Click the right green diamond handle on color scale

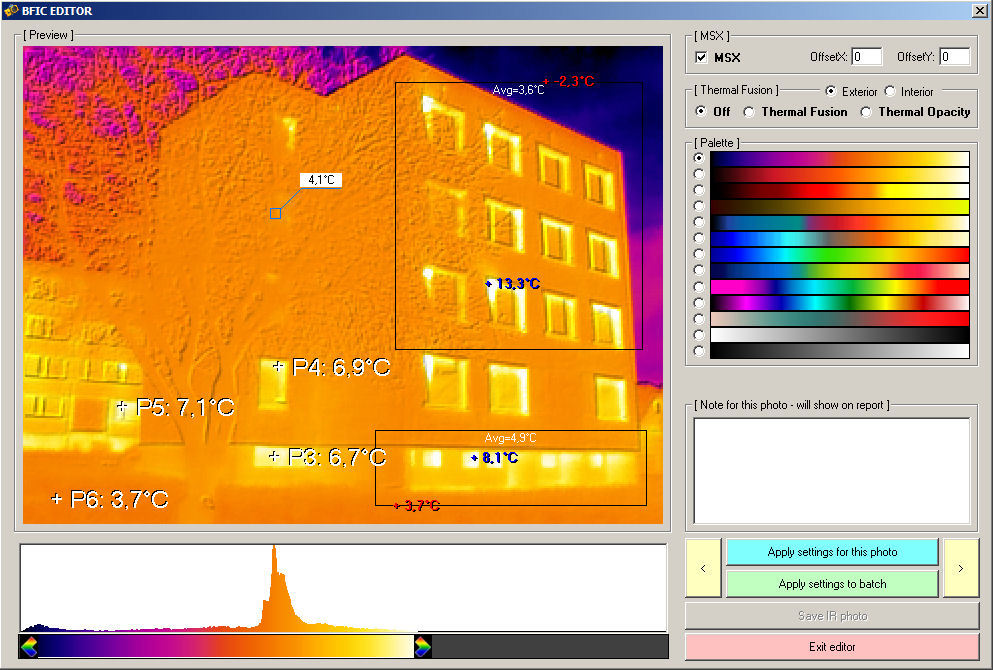pos(421,646)
